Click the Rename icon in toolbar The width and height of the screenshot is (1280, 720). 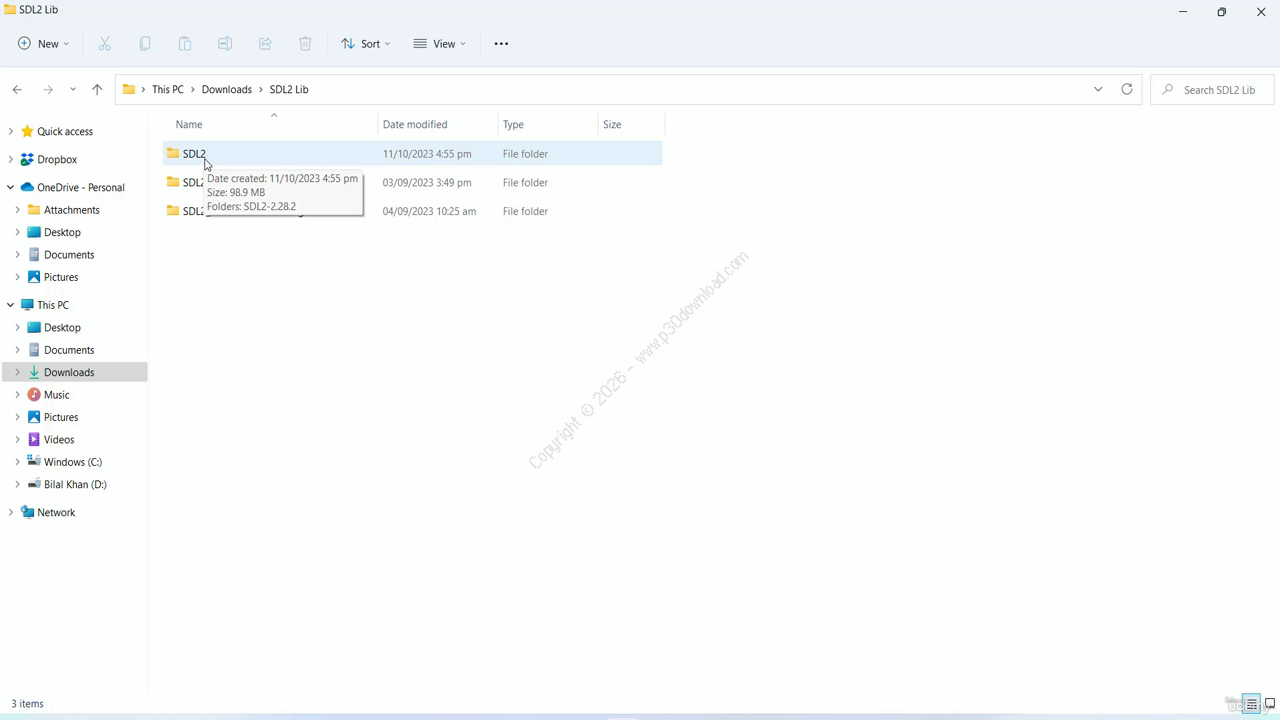tap(225, 44)
